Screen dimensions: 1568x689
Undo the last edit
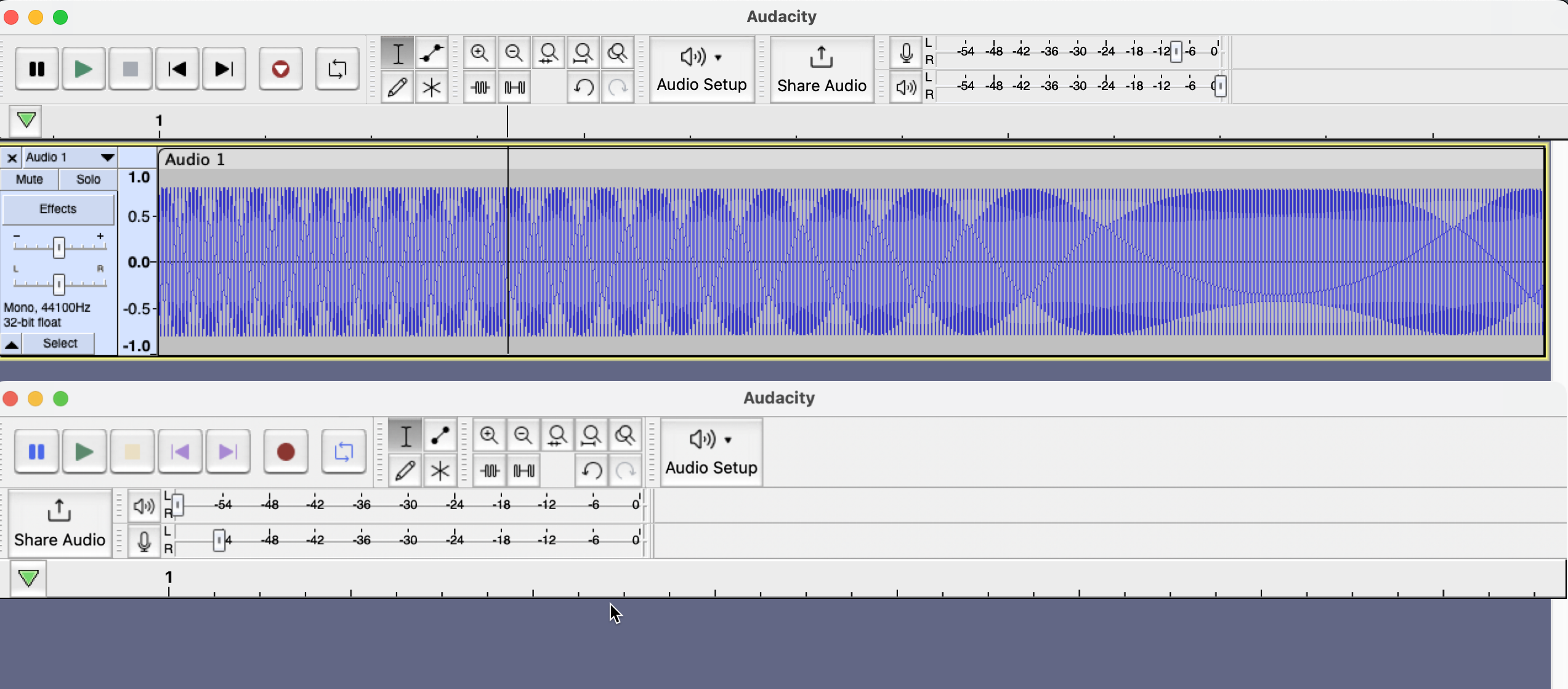click(583, 87)
